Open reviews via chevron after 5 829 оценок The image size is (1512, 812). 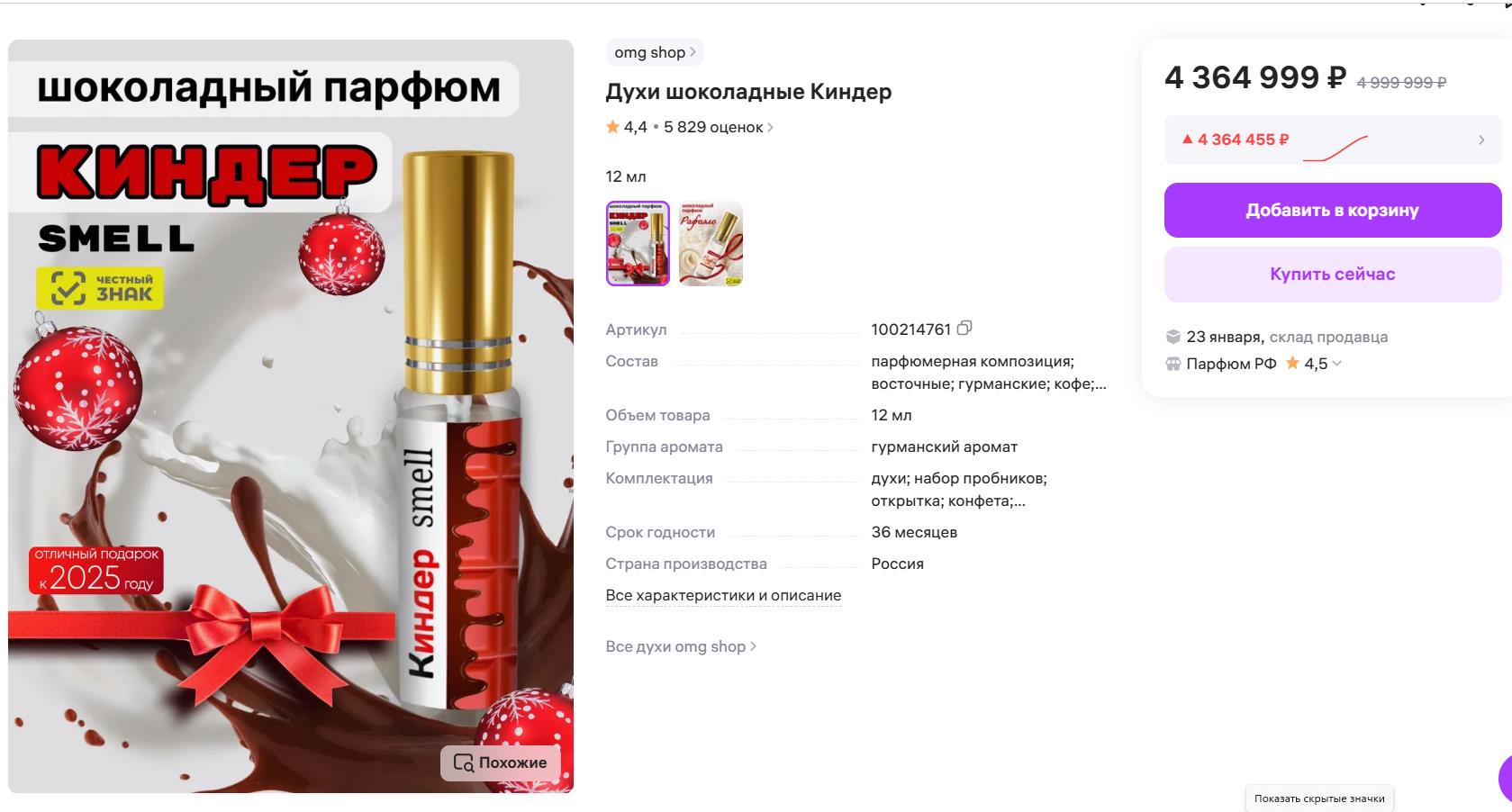(x=770, y=128)
